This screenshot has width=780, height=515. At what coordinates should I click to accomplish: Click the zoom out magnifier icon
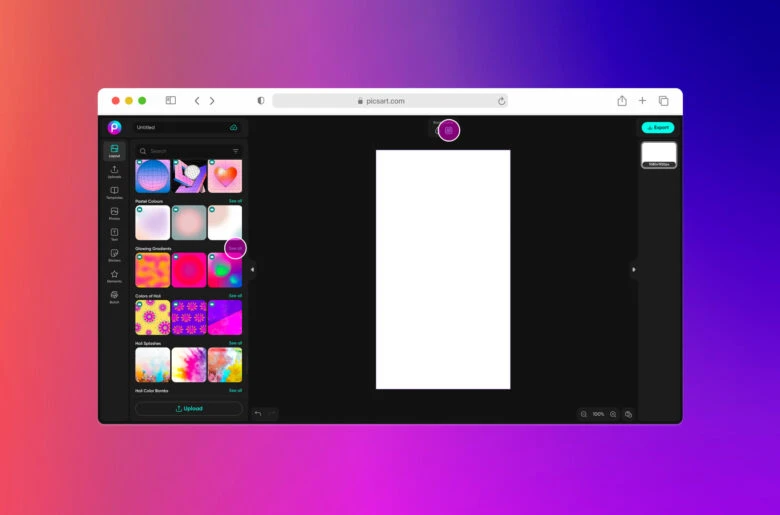(583, 414)
